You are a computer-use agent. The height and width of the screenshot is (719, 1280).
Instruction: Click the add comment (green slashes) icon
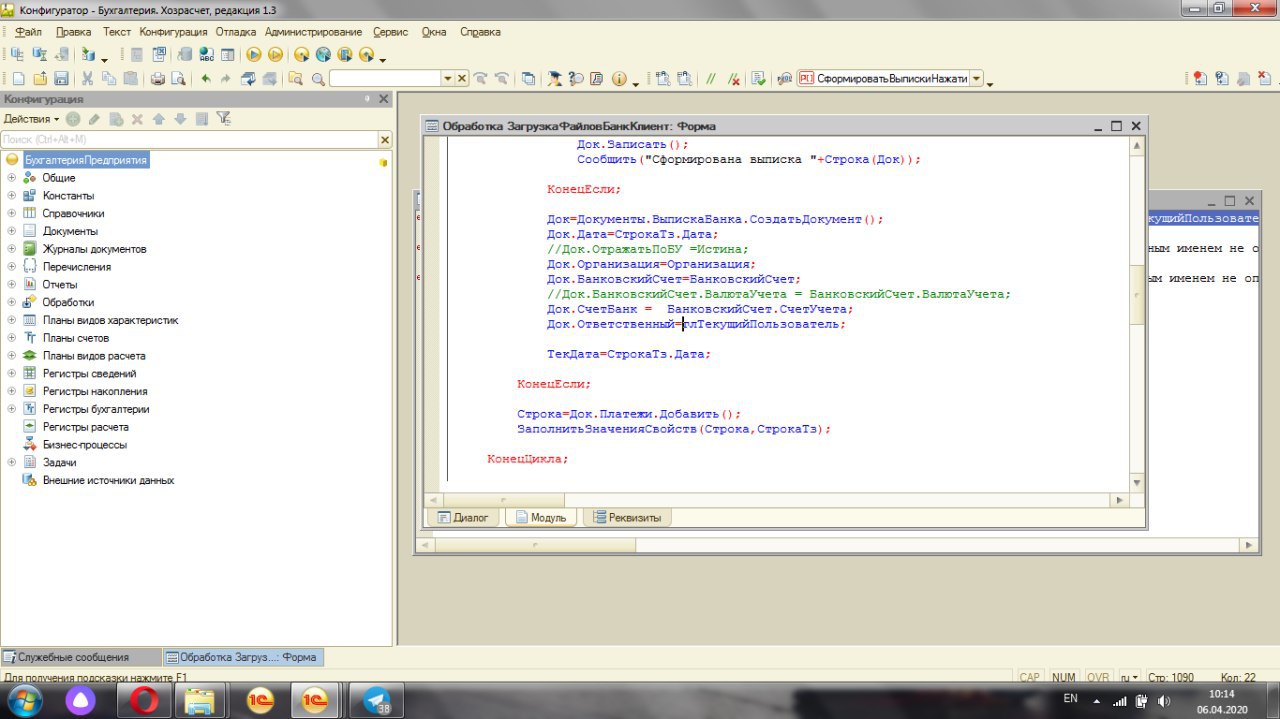[x=711, y=79]
